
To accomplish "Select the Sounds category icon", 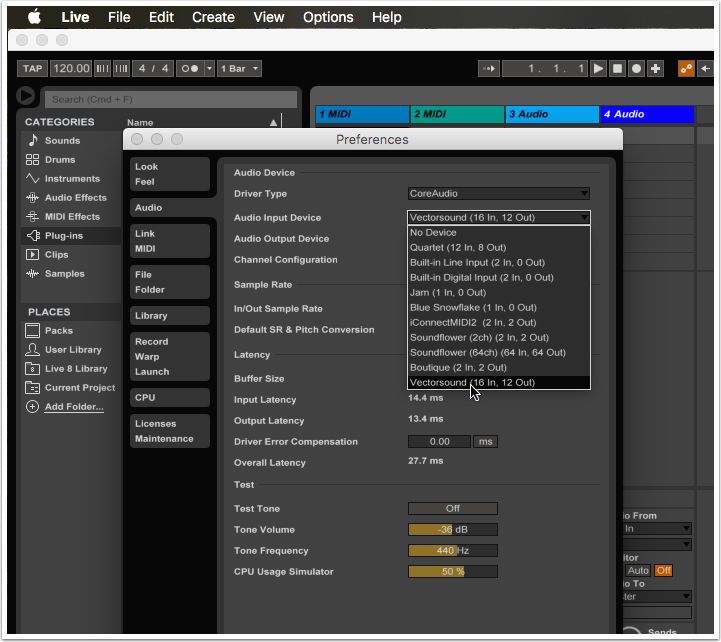I will 33,140.
